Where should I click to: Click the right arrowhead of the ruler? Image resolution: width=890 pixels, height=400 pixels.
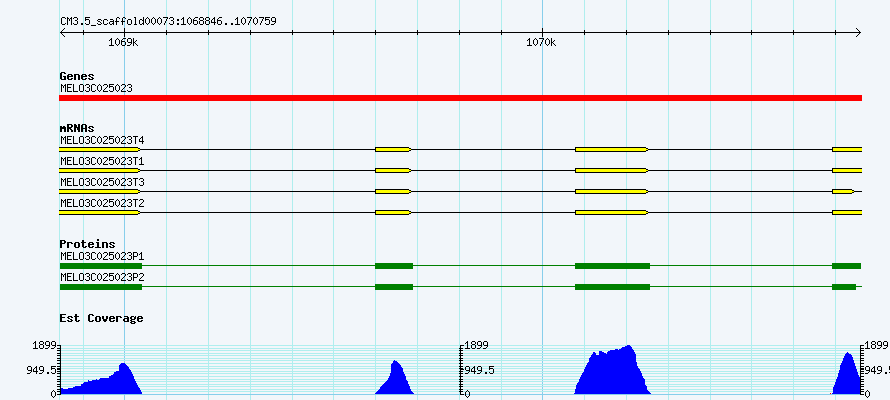tap(858, 32)
